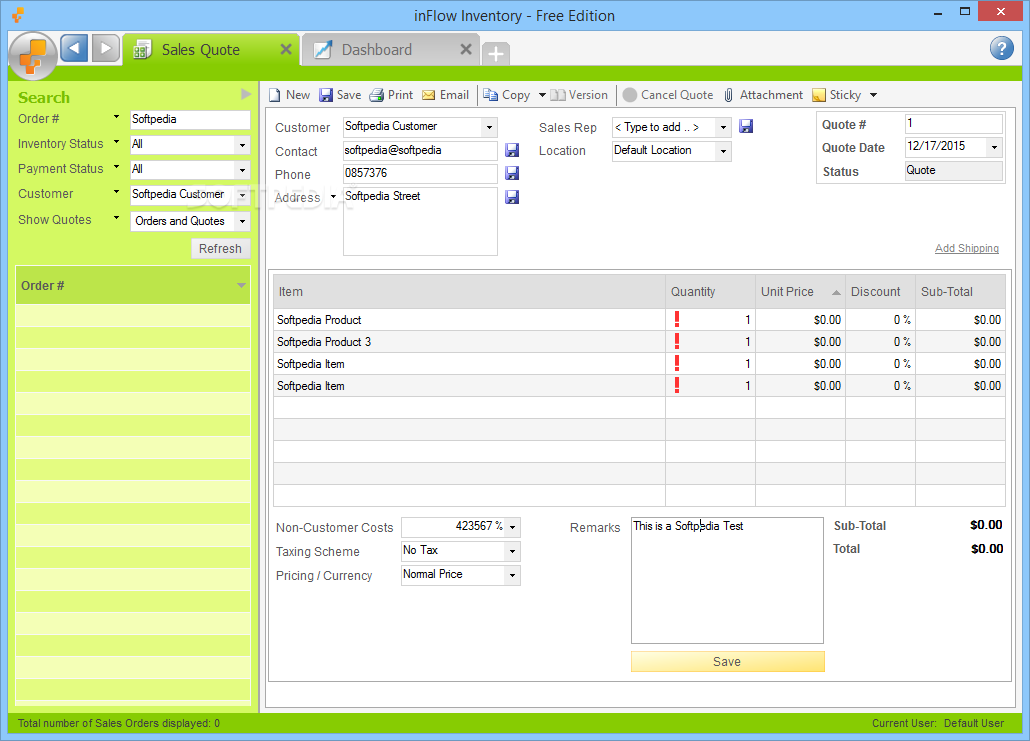The image size is (1030, 741).
Task: Save sales rep with floppy icon
Action: click(x=746, y=126)
